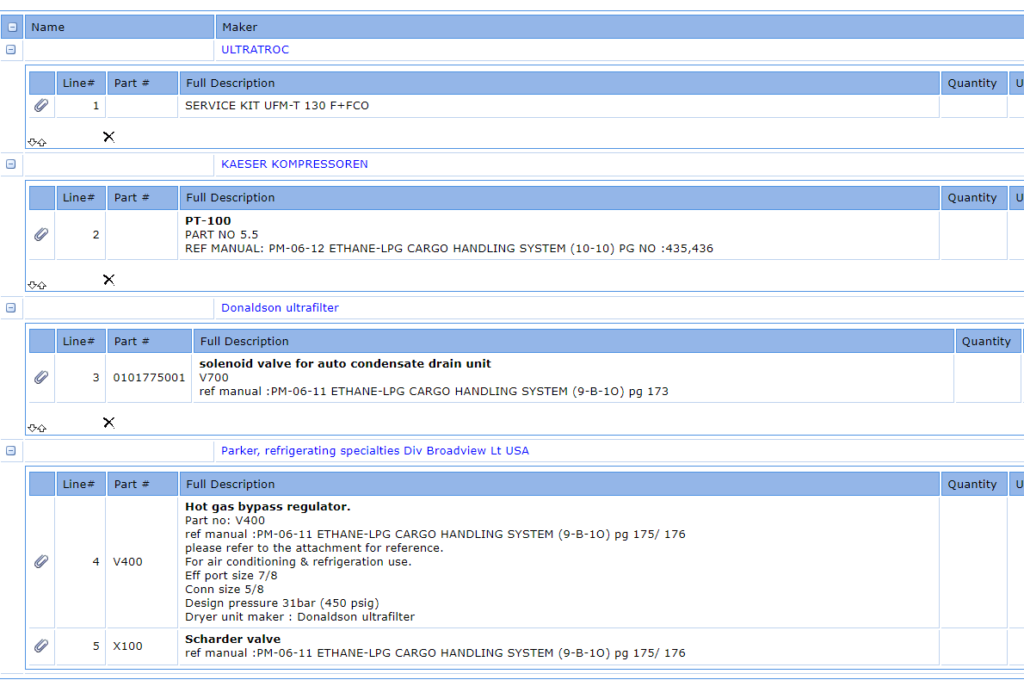Click the Quantity cell for Scharder valve row
1024x680 pixels.
(973, 647)
